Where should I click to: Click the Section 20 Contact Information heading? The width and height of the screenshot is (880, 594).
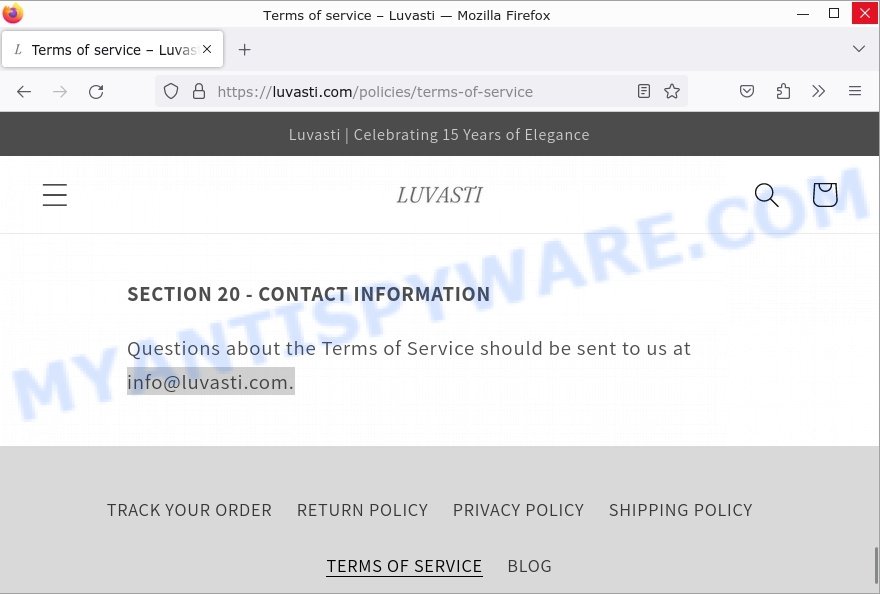309,294
